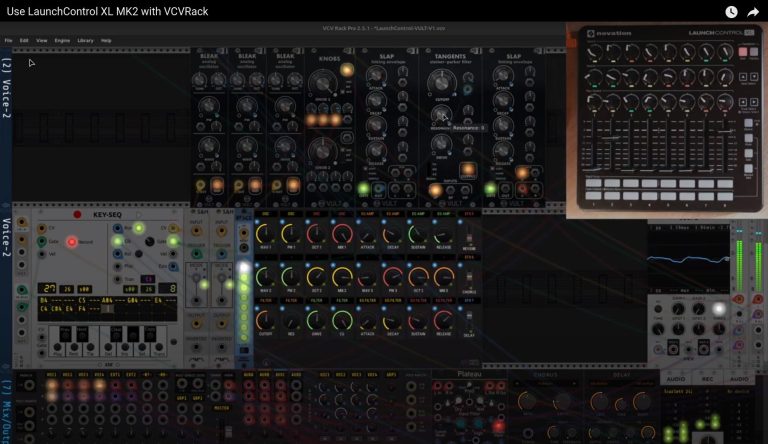Click the Launch Control XL webcam thumbnail
This screenshot has width=768, height=444.
(x=667, y=120)
